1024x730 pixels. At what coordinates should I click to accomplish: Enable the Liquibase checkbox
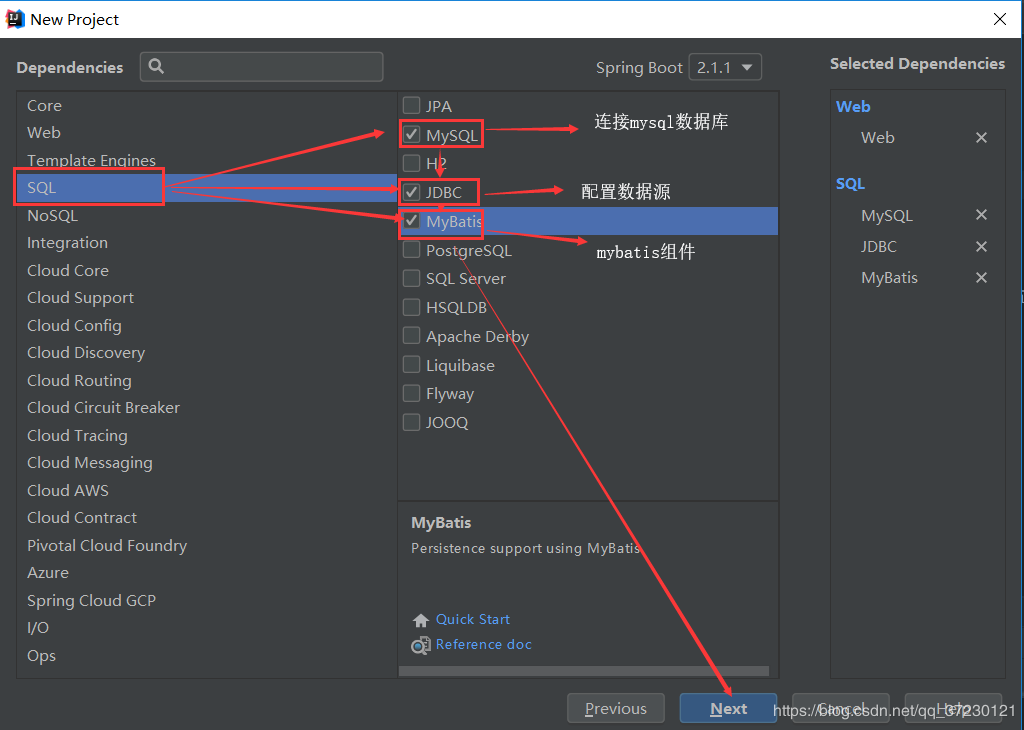click(x=411, y=364)
